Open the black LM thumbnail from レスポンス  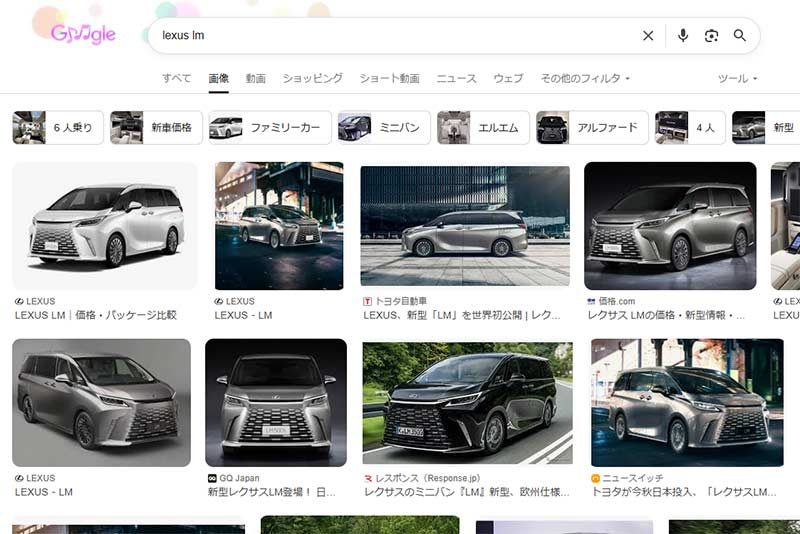(467, 402)
